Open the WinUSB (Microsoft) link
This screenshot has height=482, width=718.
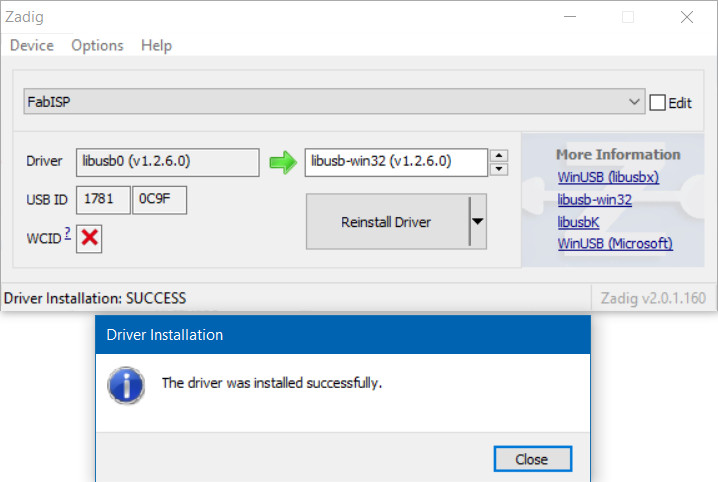[x=615, y=244]
